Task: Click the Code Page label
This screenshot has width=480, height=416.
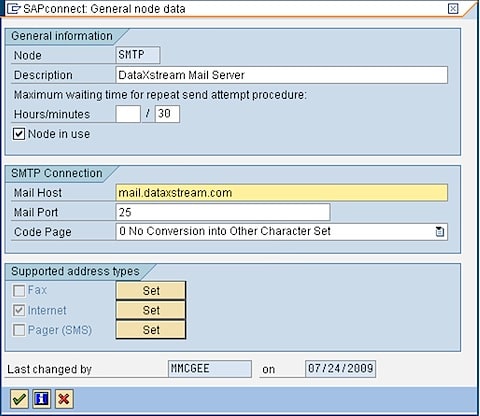Action: [43, 232]
